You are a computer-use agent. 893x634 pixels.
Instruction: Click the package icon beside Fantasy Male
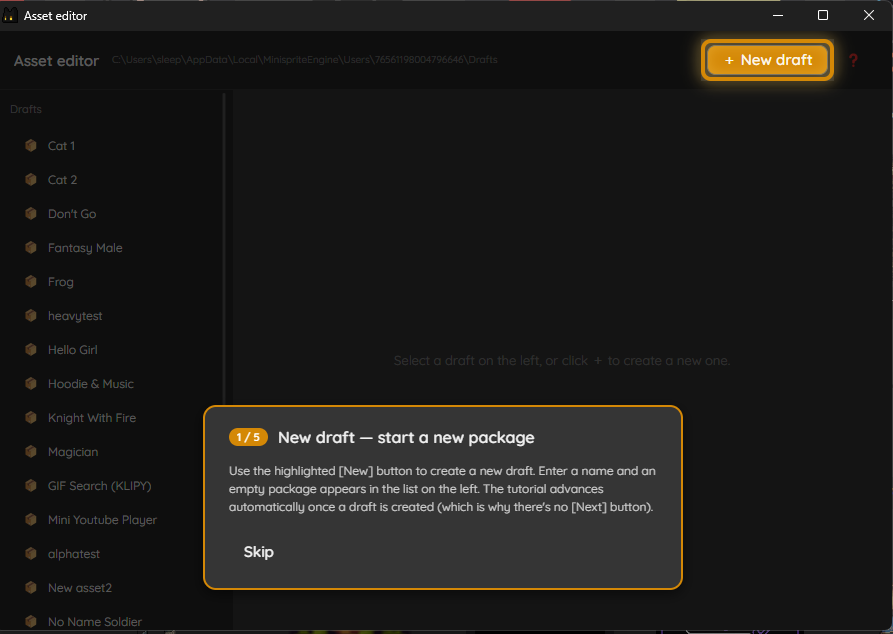(31, 248)
